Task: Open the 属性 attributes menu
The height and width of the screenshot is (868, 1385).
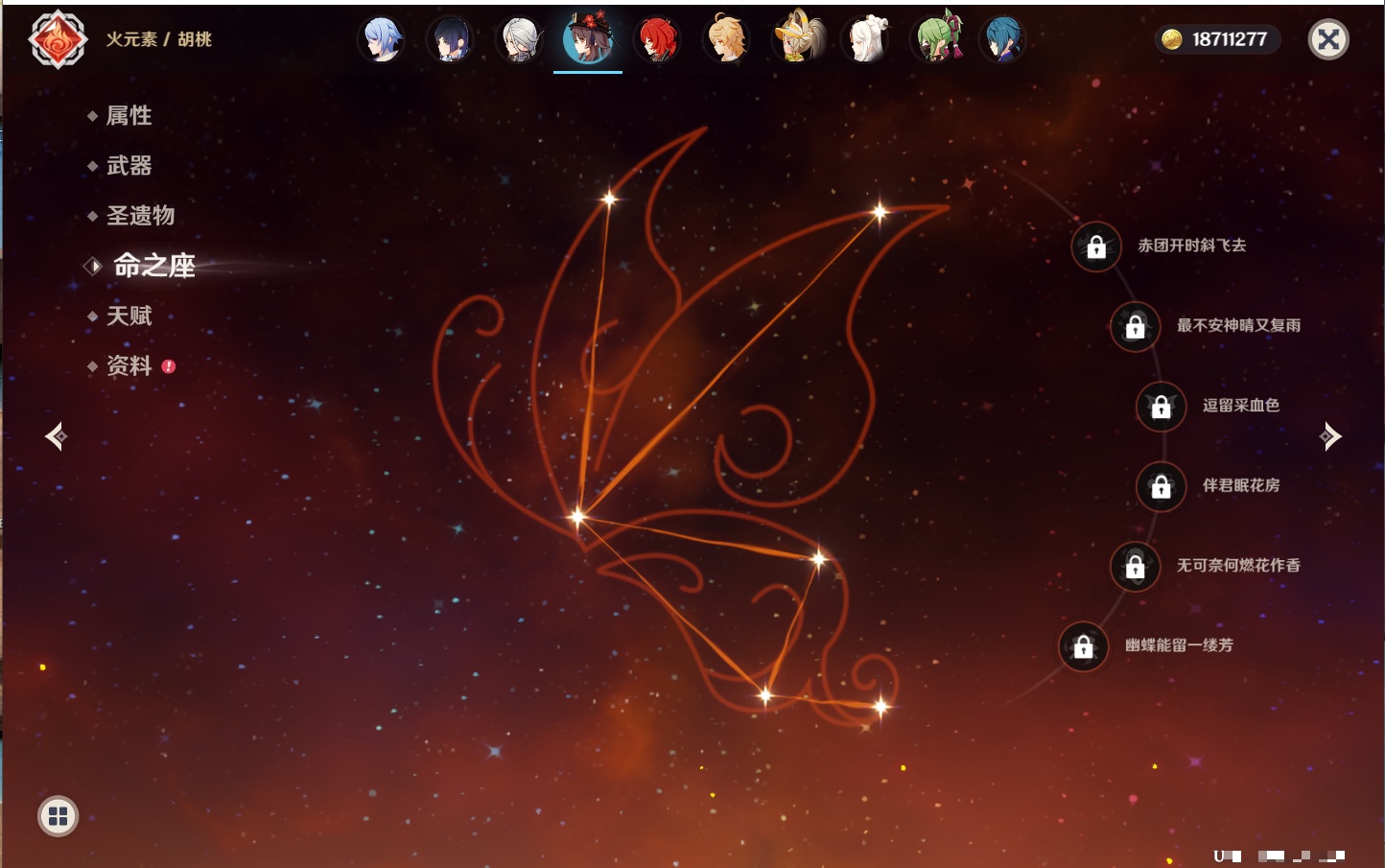Action: (129, 116)
